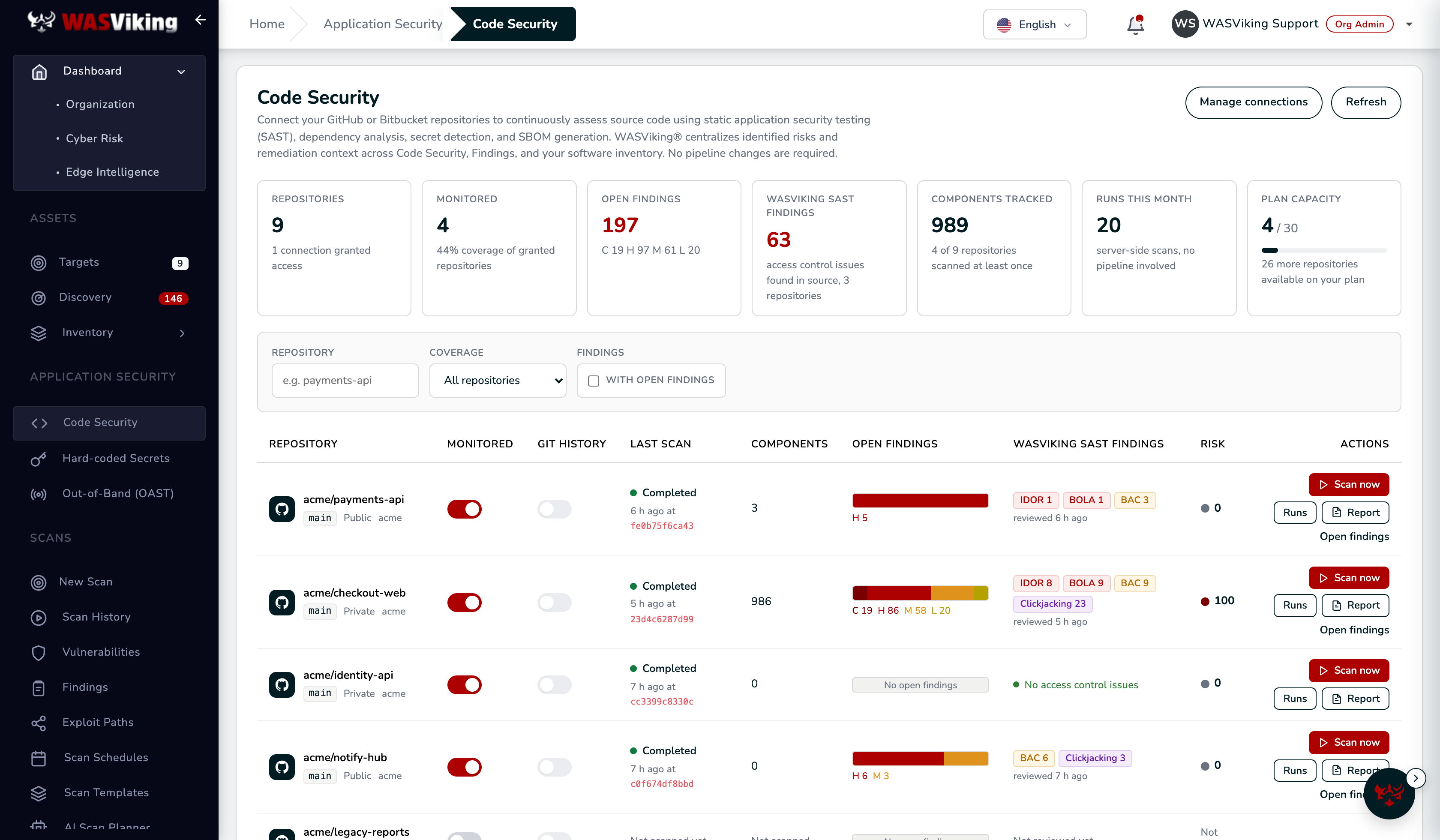Disable monitoring for acme/checkout-web
Viewport: 1440px width, 840px height.
pos(464,602)
